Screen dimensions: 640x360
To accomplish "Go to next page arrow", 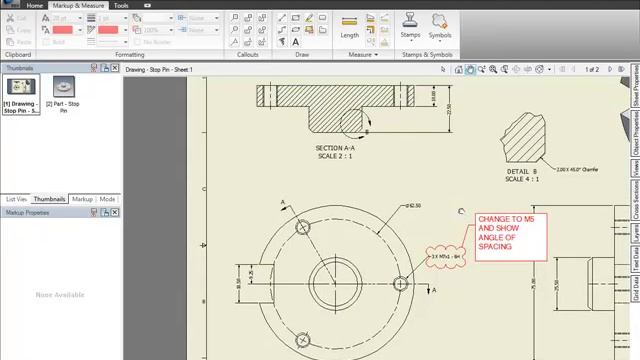I will click(x=610, y=69).
